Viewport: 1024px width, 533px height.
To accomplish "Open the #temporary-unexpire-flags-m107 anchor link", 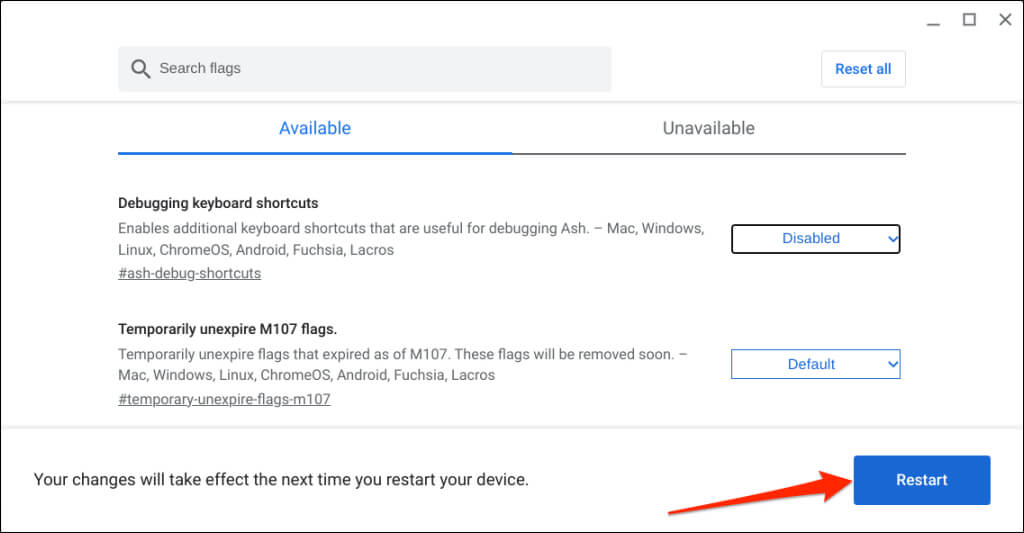I will click(x=224, y=399).
